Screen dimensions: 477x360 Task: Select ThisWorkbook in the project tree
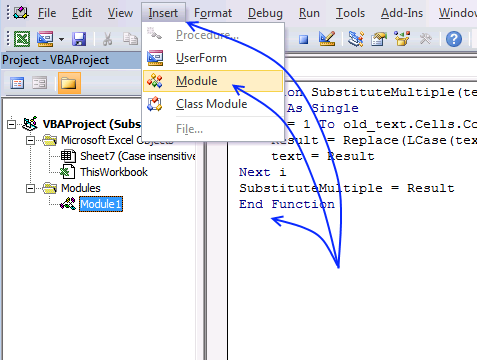(114, 172)
